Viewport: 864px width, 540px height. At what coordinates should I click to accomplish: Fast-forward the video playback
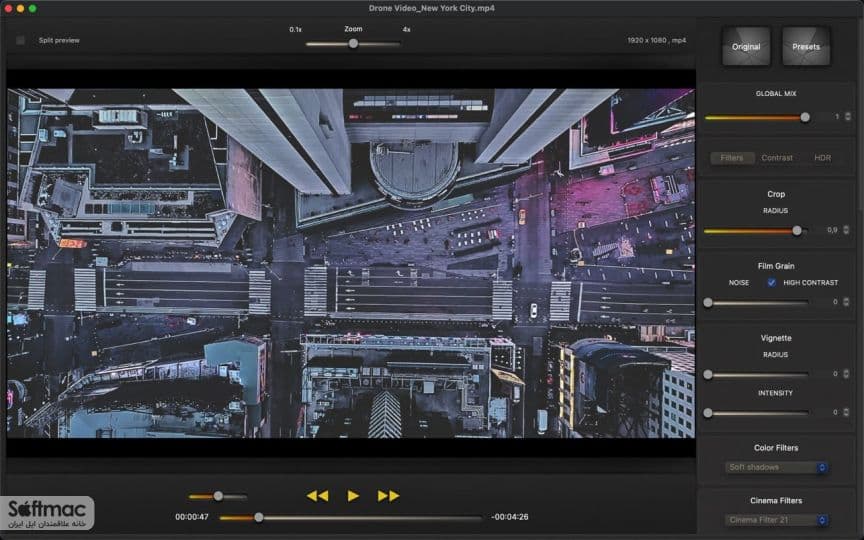point(388,496)
